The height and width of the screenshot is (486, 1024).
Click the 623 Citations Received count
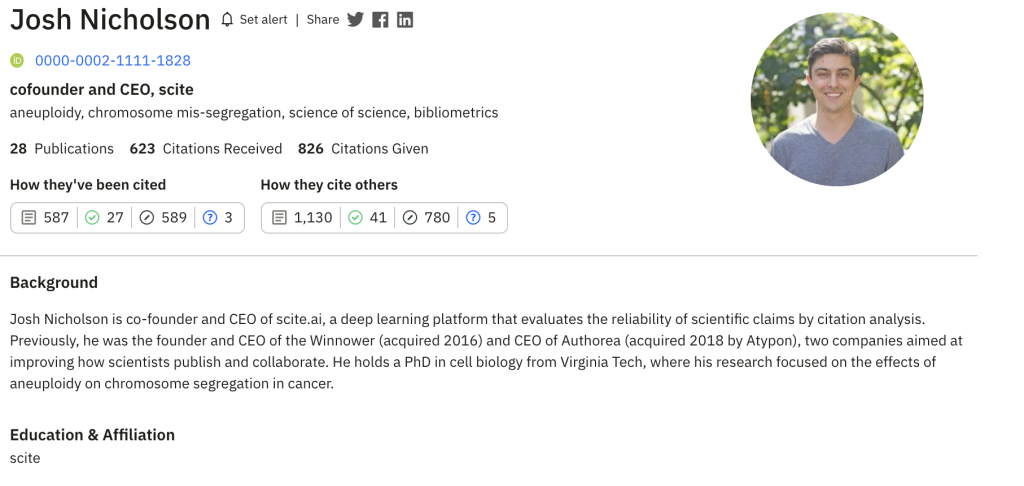click(x=206, y=149)
